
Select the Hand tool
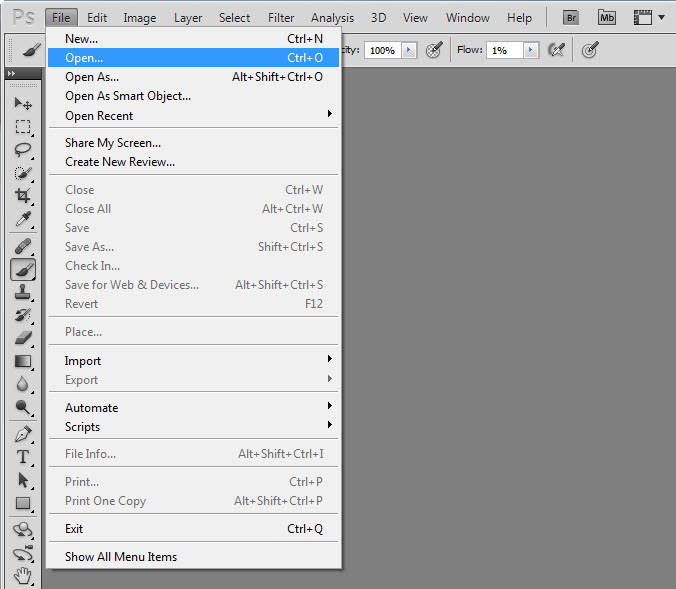click(23, 576)
